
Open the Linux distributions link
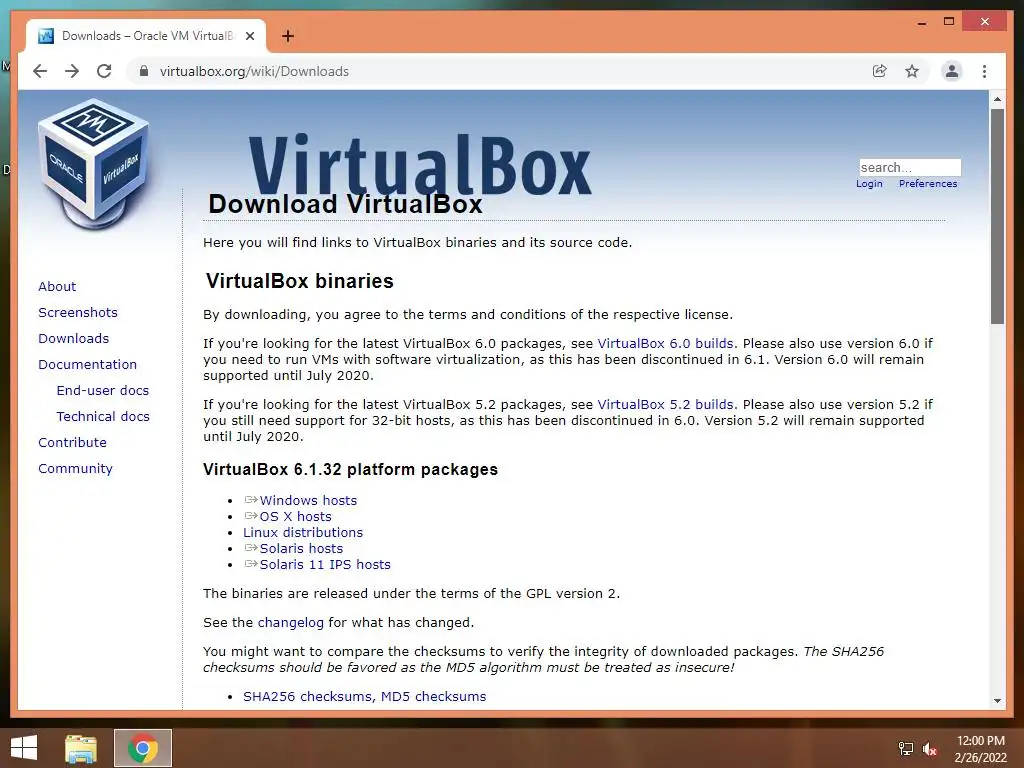[303, 532]
